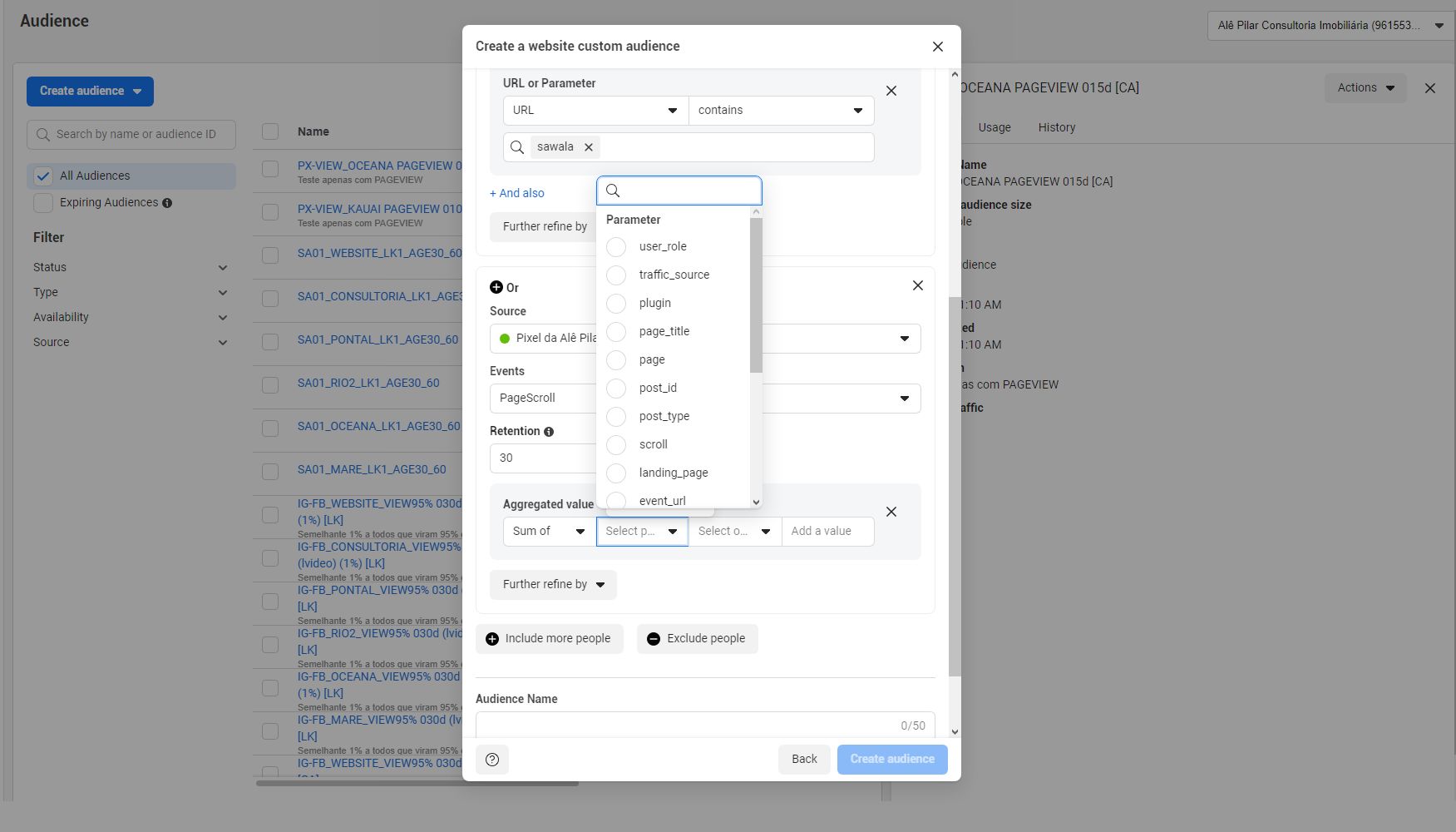Image resolution: width=1456 pixels, height=832 pixels.
Task: Click the '+ And also' link
Action: (517, 193)
